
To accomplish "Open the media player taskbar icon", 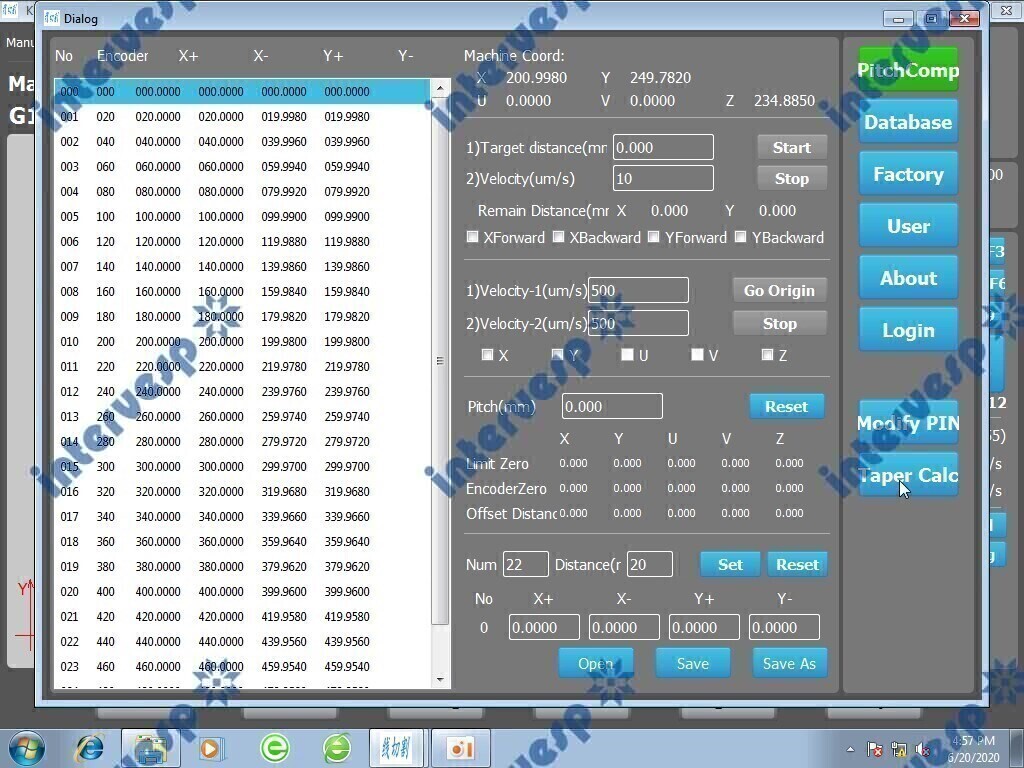I will click(211, 747).
